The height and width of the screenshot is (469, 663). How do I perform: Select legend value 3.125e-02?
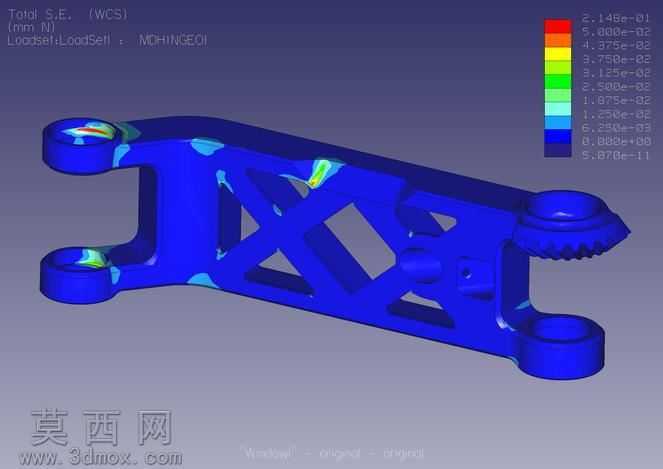click(616, 73)
